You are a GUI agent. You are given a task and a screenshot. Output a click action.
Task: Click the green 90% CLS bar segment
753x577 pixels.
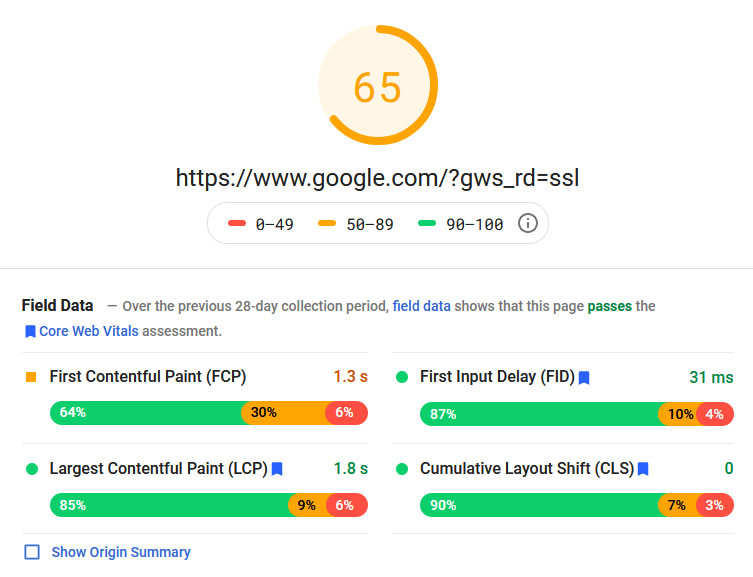(539, 505)
